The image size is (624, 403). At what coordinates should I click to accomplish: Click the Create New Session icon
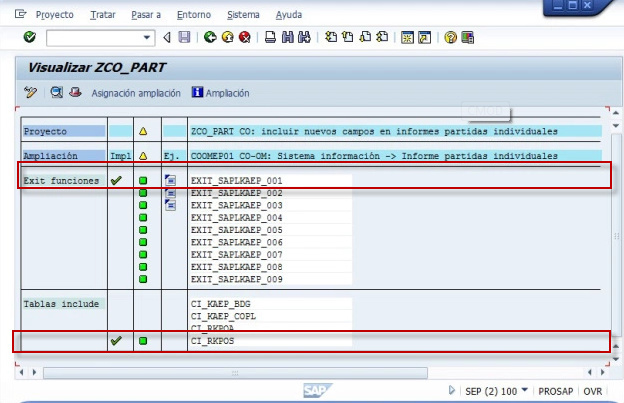(x=407, y=38)
